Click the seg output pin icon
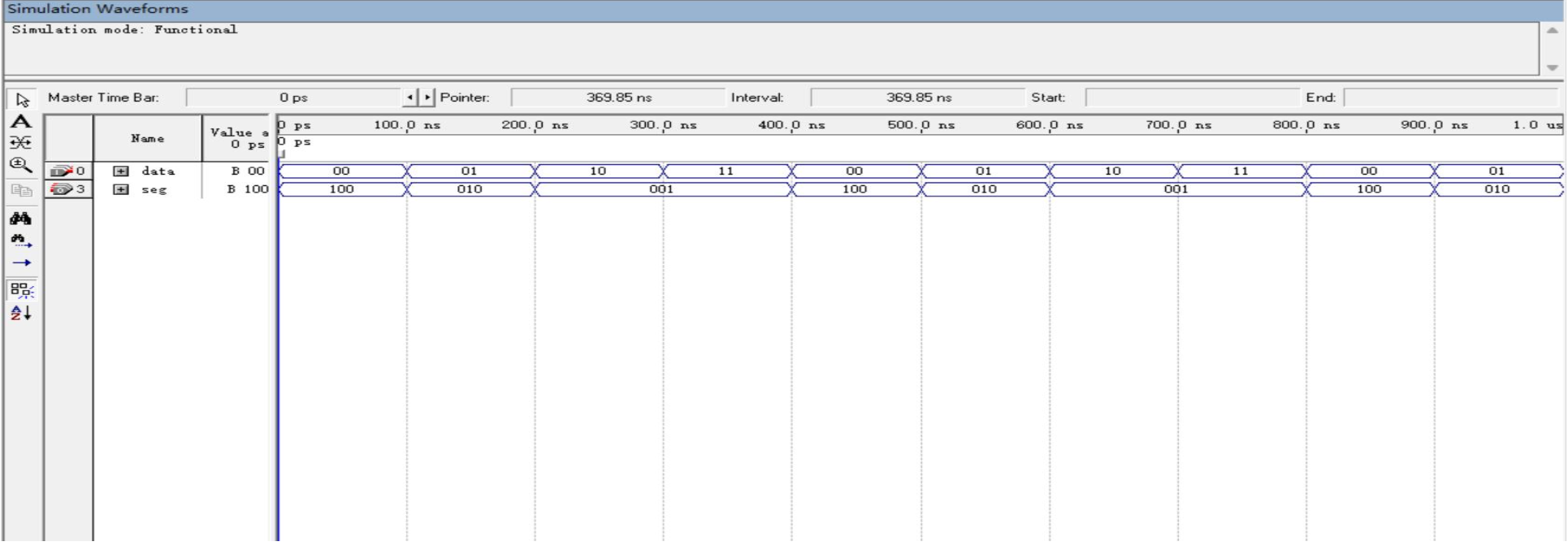The image size is (1568, 546). pos(61,189)
